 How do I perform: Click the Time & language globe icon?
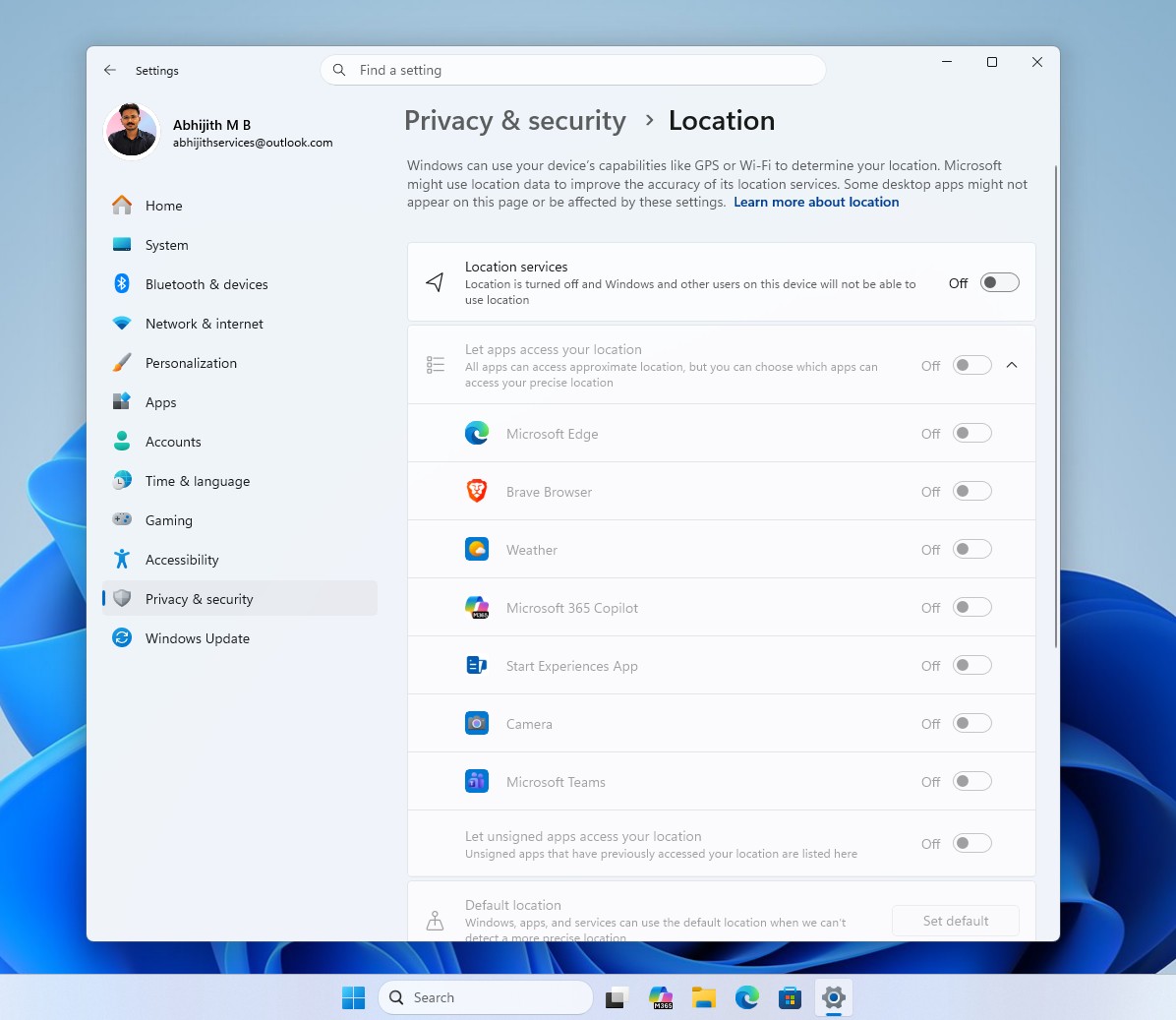(x=122, y=480)
